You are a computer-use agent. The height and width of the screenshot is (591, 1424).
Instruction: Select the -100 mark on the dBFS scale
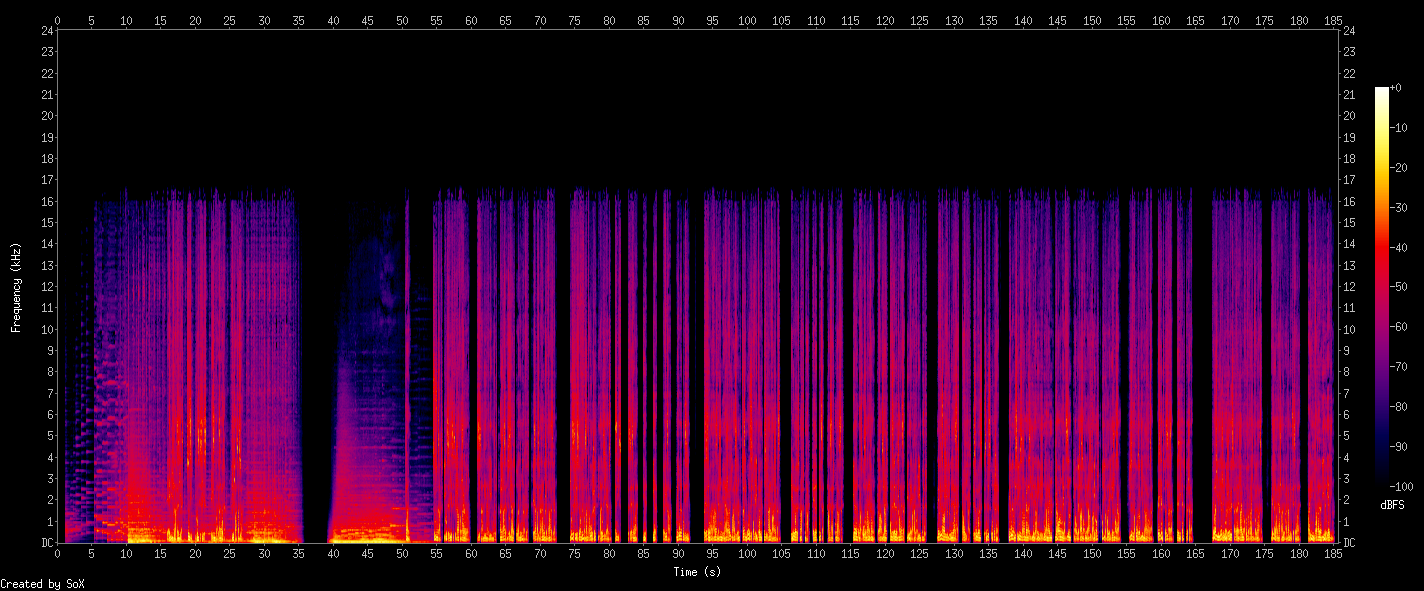click(1401, 485)
